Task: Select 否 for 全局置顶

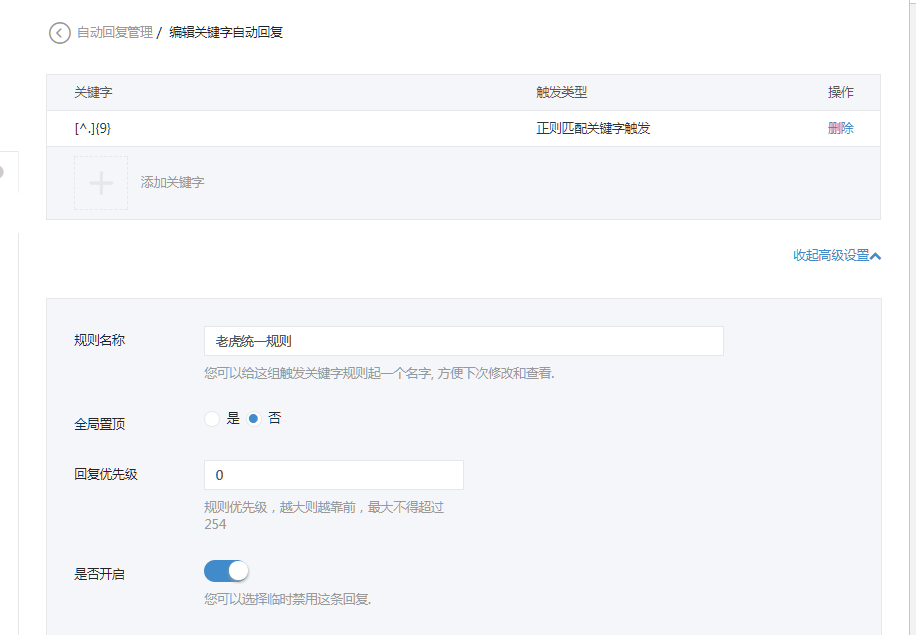Action: pos(254,419)
